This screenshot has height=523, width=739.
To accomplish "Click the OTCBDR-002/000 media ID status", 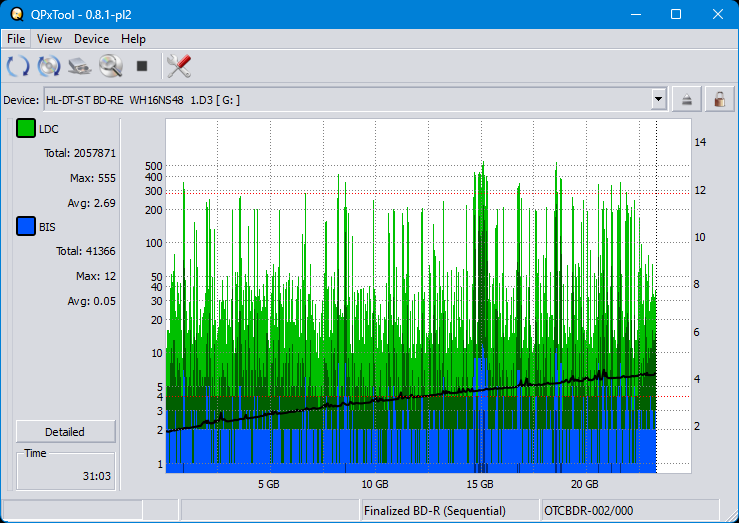I will (588, 511).
